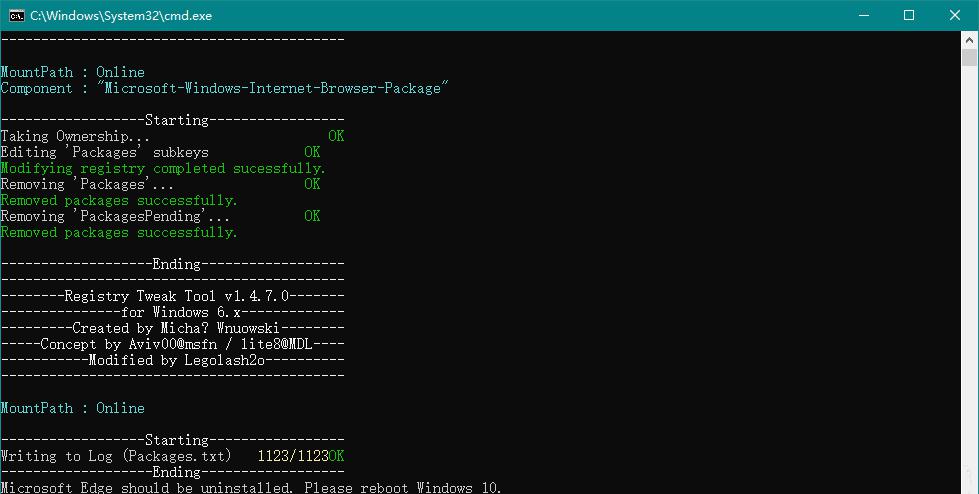
Task: Click "Editing 'Packages' subkeys" text
Action: click(104, 152)
